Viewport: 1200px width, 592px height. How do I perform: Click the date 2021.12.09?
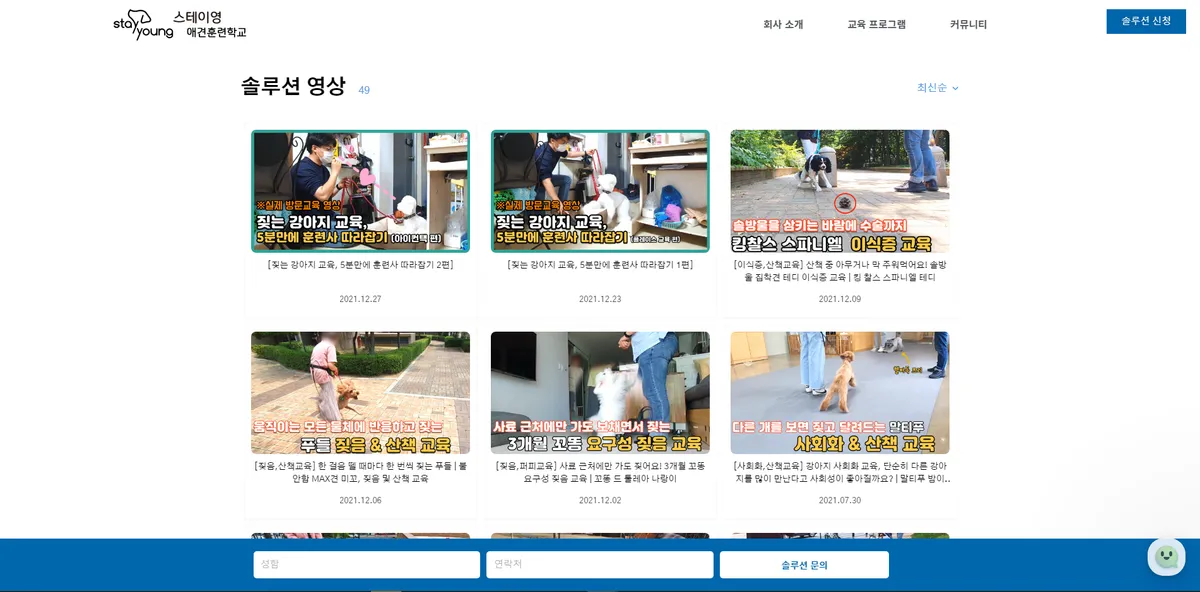click(x=840, y=299)
